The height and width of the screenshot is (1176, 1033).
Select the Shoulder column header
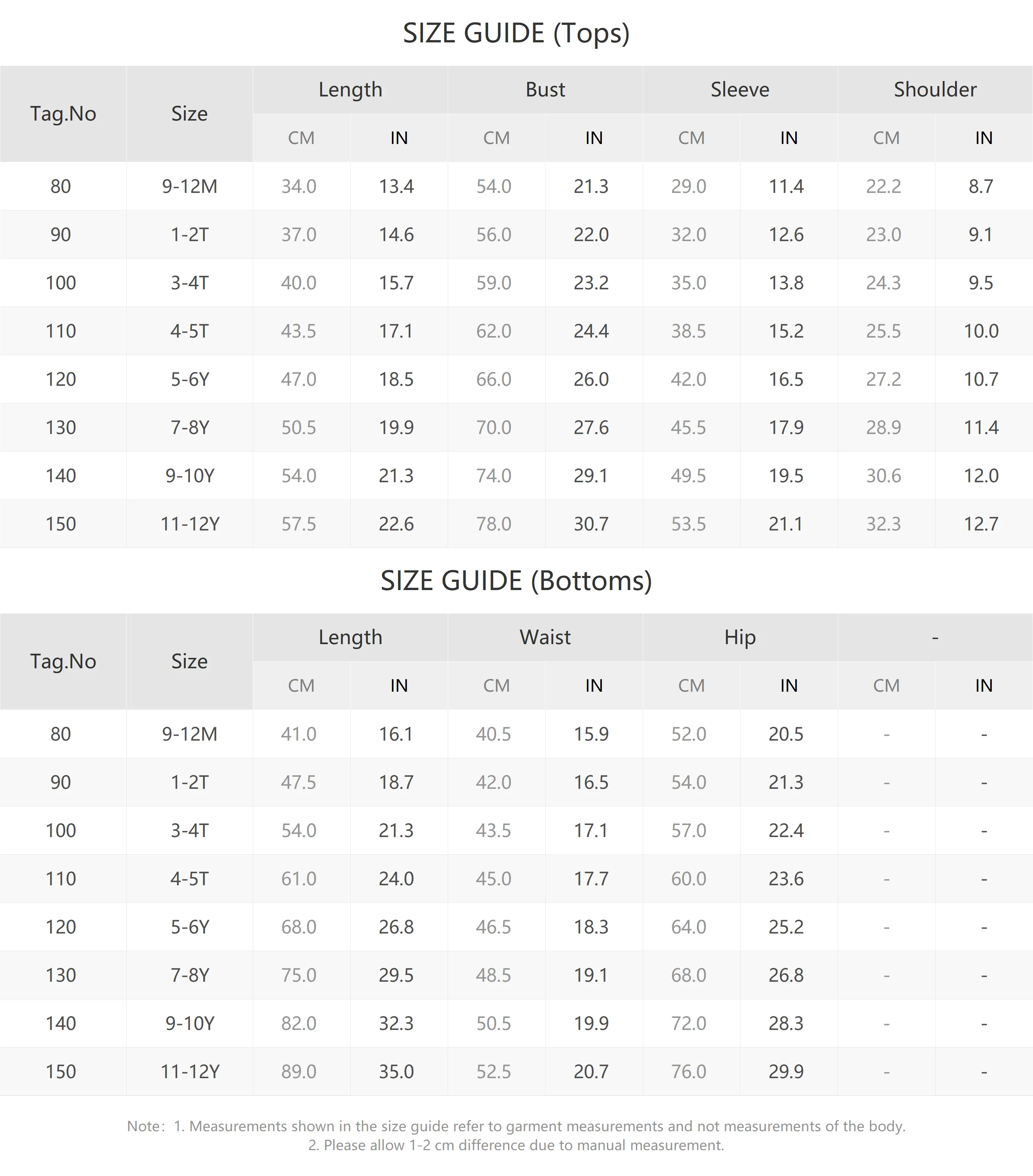(x=935, y=90)
